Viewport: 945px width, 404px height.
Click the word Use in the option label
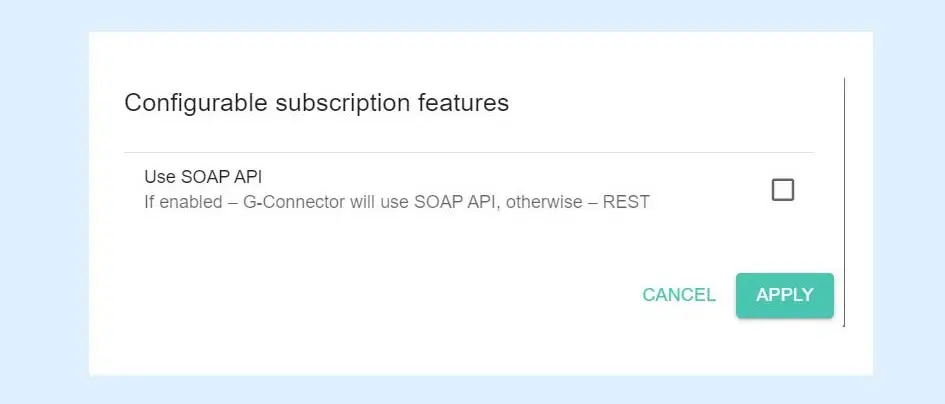160,177
